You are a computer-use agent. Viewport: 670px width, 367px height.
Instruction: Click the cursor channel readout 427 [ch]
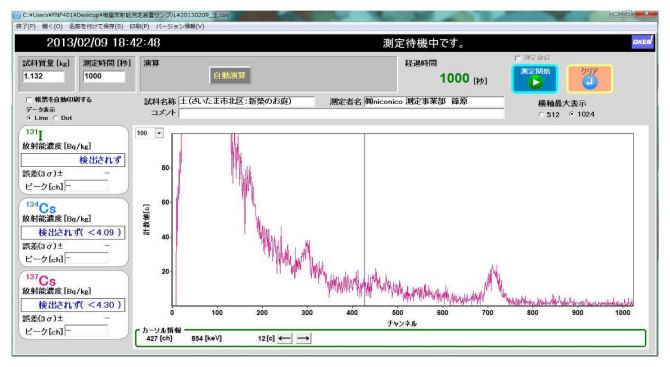click(x=159, y=338)
